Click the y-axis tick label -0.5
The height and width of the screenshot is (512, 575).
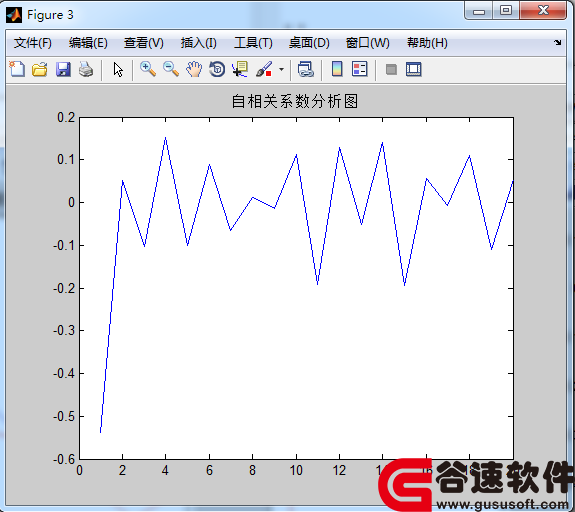64,417
